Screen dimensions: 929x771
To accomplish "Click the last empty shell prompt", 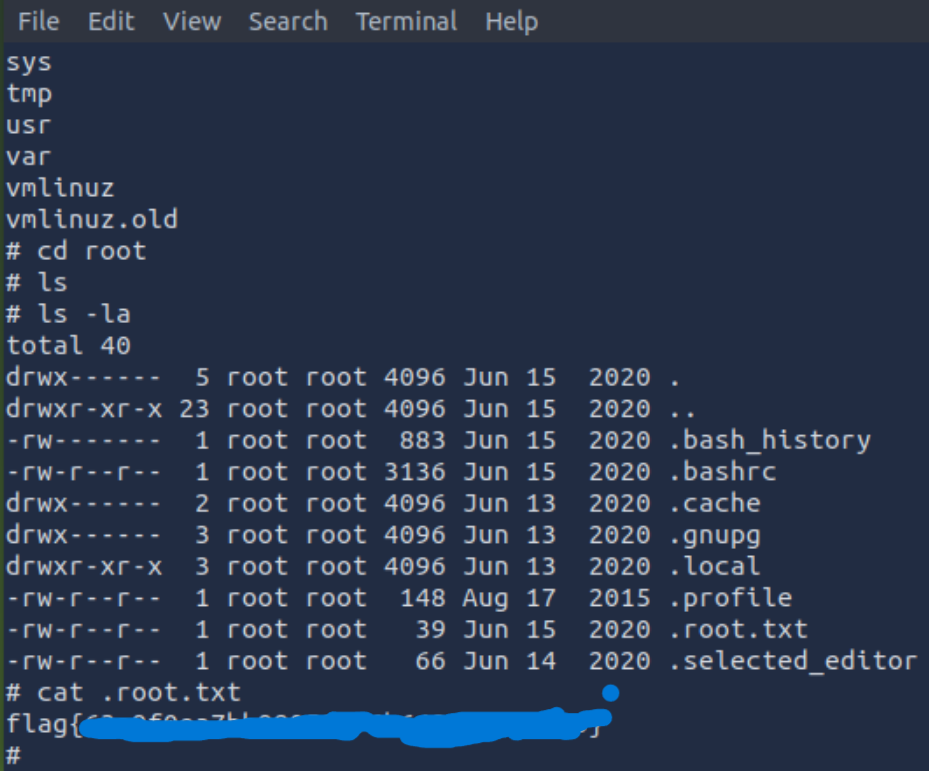I will pyautogui.click(x=14, y=756).
